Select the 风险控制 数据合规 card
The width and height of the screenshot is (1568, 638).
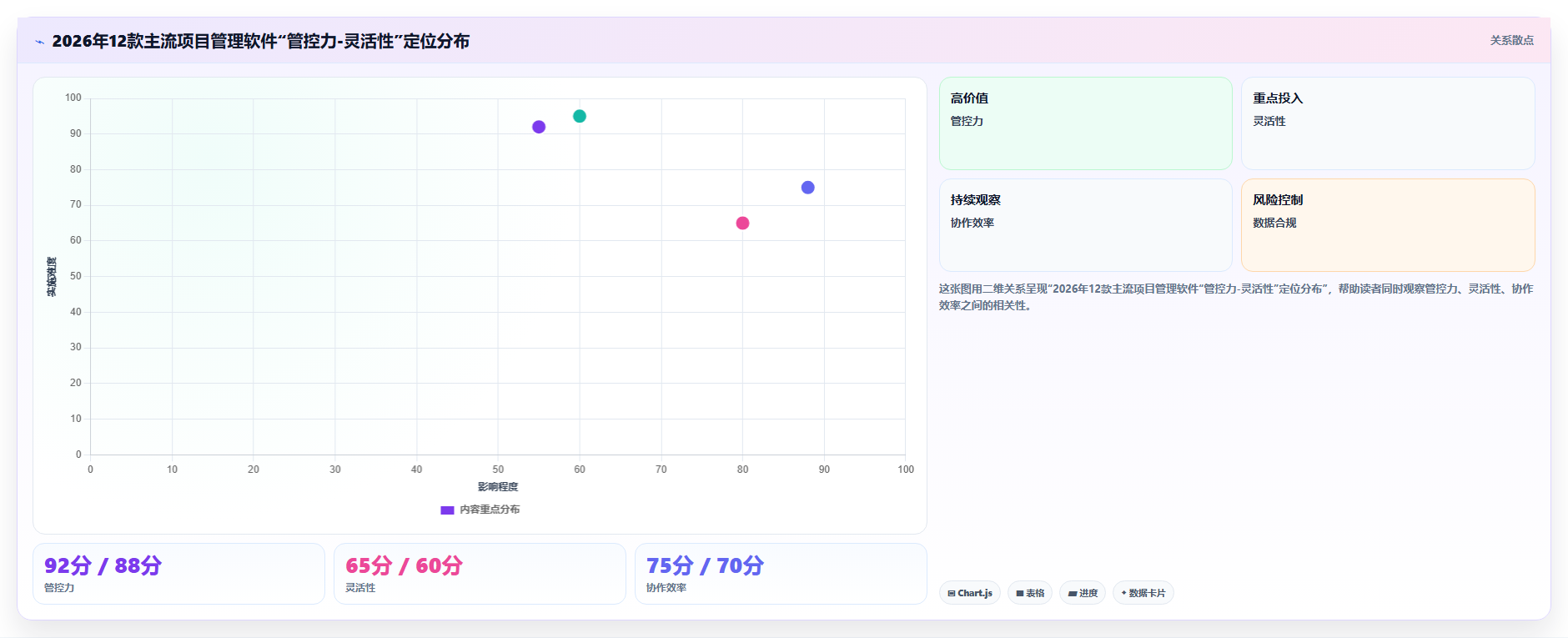point(1388,225)
